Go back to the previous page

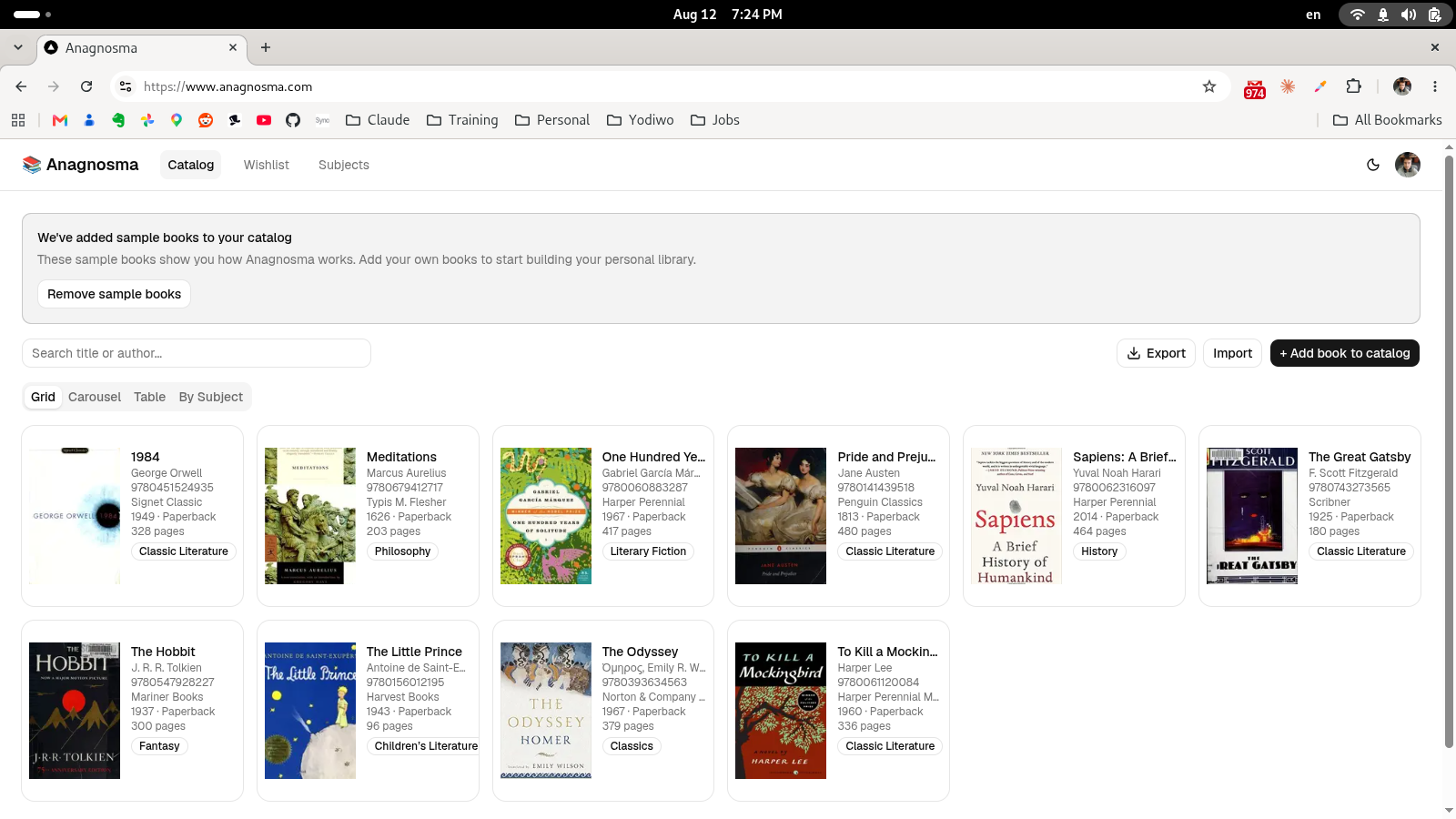tap(21, 86)
